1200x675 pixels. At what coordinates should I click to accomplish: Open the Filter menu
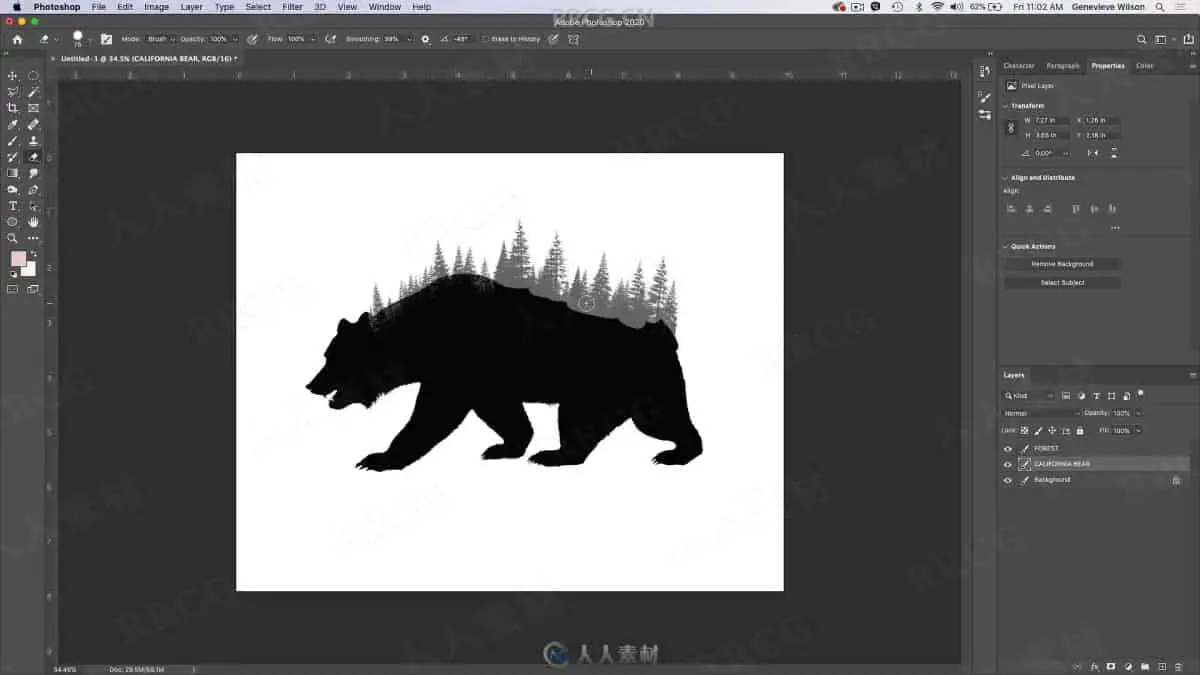(292, 7)
